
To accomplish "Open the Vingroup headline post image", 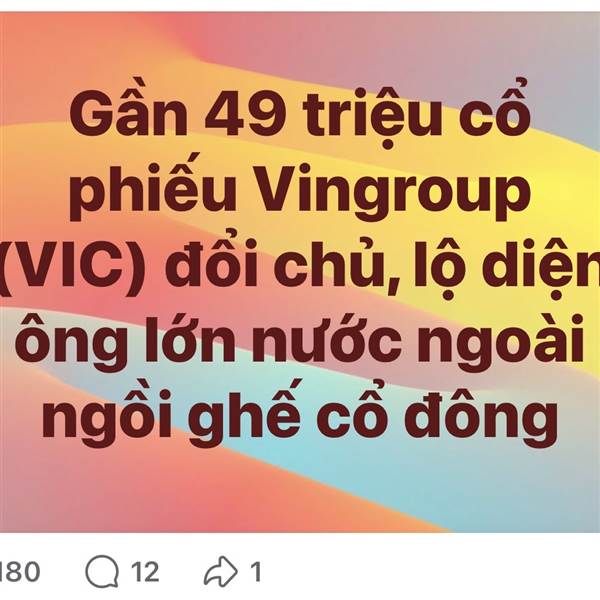I will click(300, 272).
